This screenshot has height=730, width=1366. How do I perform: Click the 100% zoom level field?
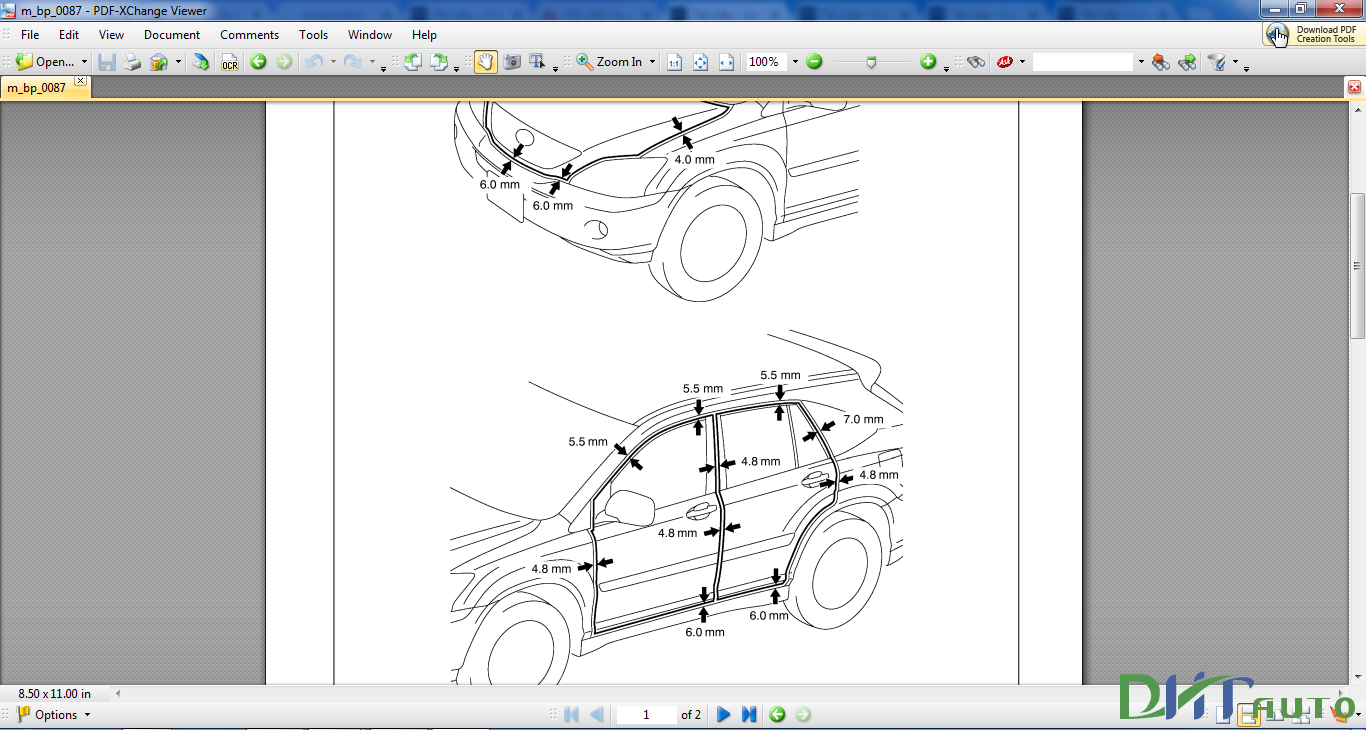[x=766, y=62]
